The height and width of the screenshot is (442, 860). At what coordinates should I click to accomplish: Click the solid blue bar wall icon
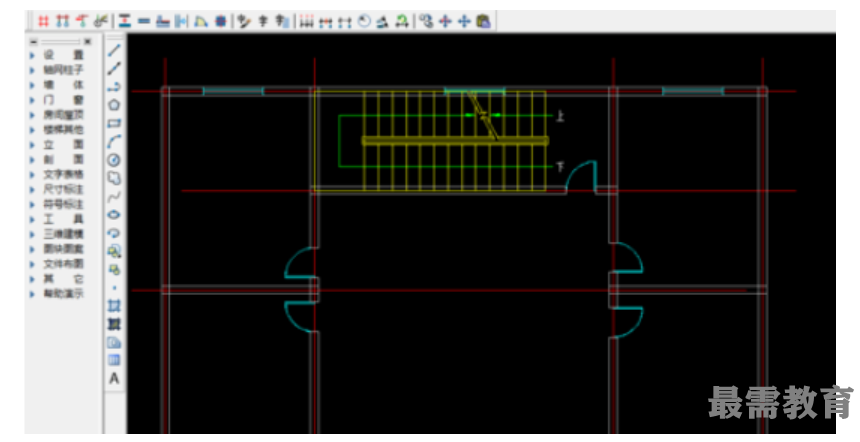click(x=144, y=21)
